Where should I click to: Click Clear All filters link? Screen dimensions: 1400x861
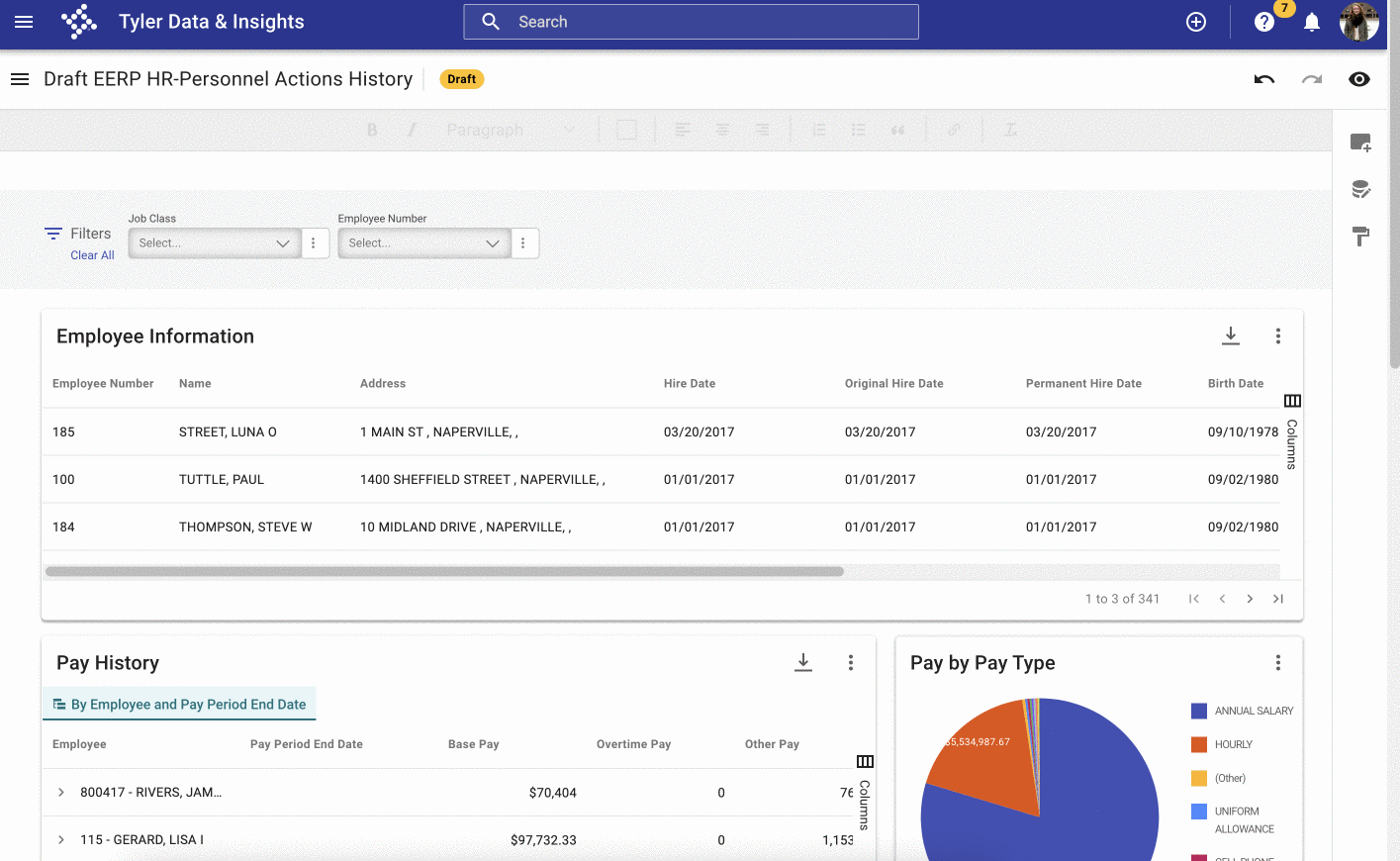[x=92, y=255]
